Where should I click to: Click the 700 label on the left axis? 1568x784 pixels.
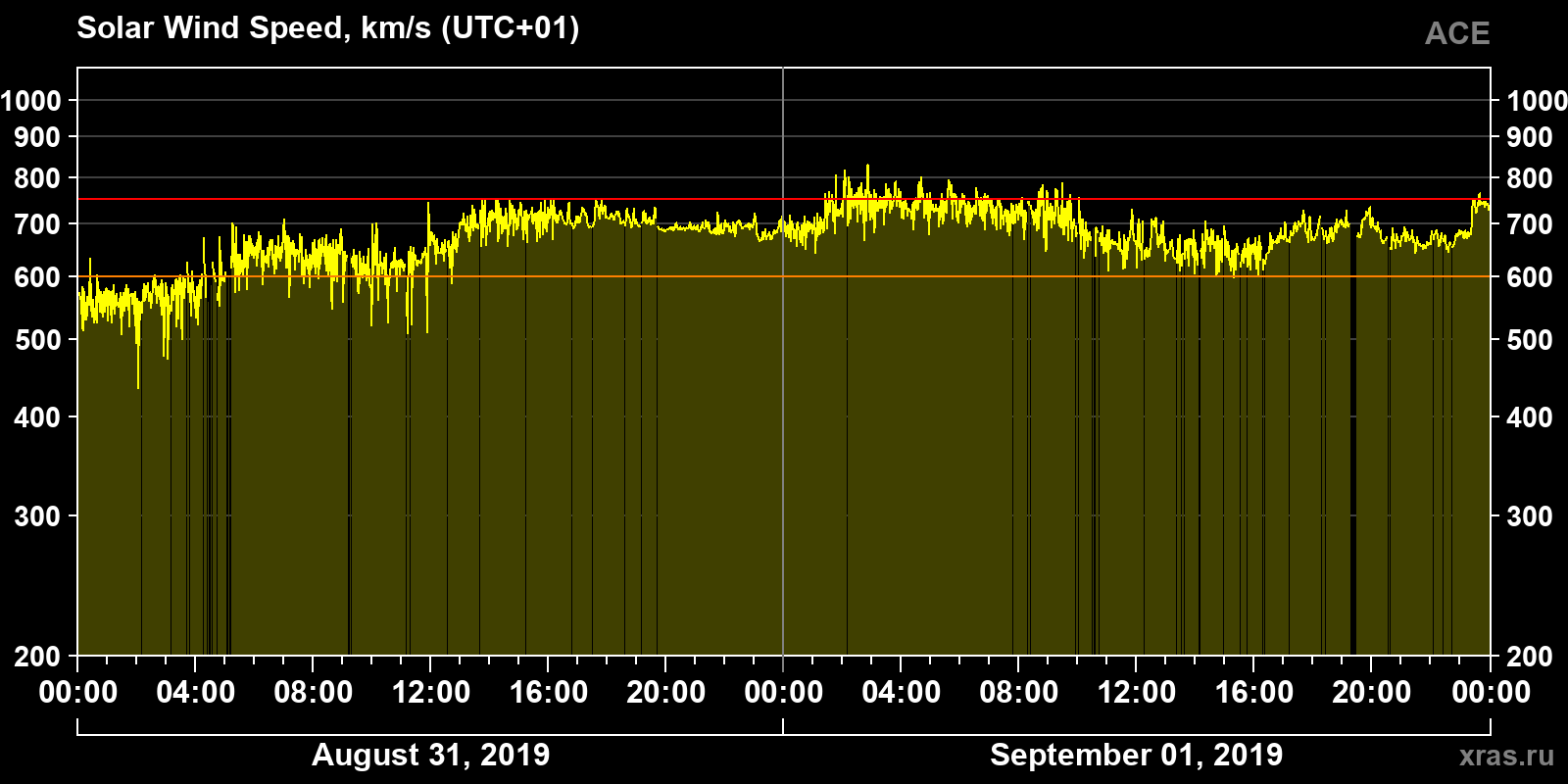coord(37,225)
